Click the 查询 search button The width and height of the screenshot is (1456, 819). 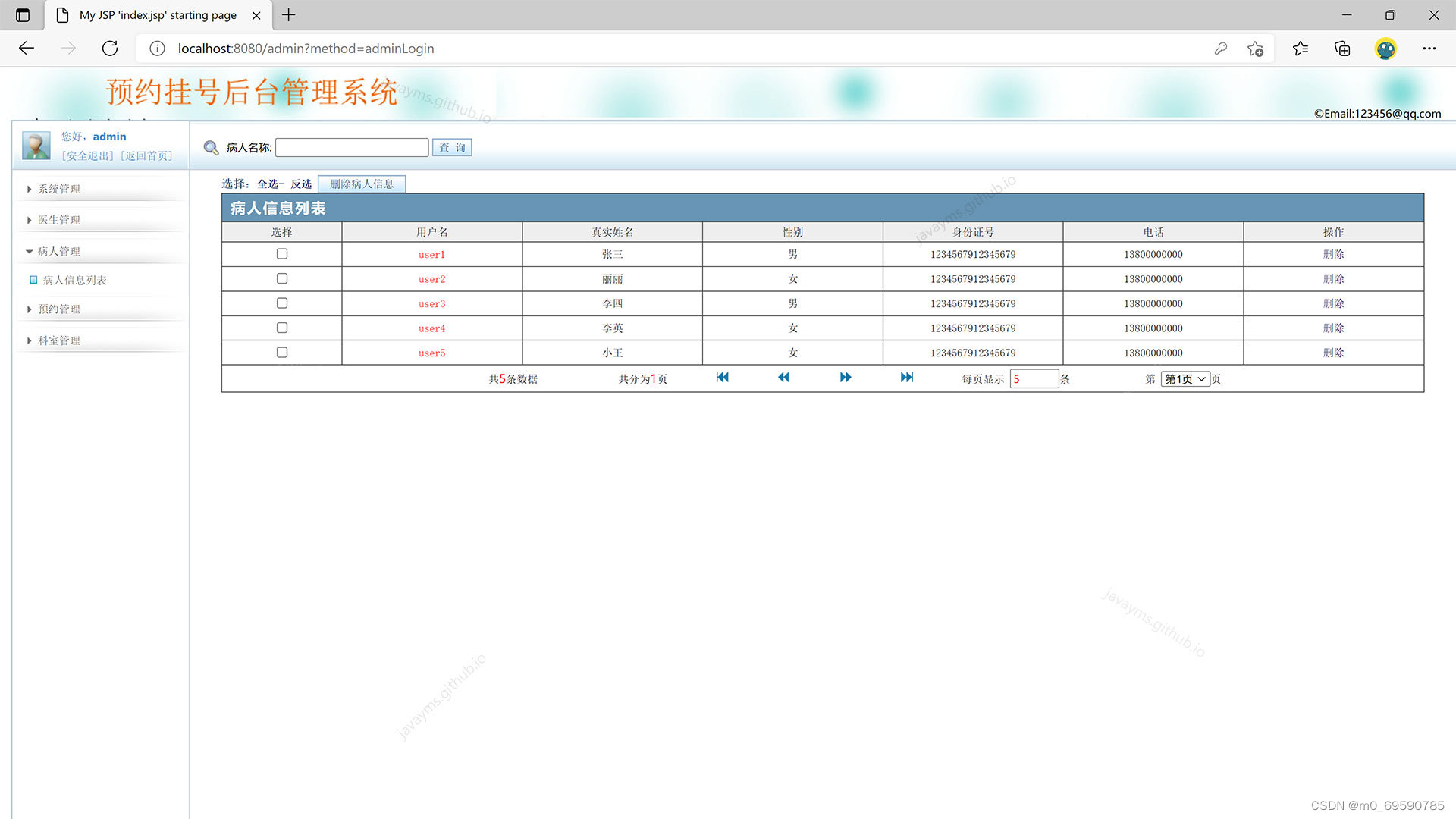[x=452, y=148]
